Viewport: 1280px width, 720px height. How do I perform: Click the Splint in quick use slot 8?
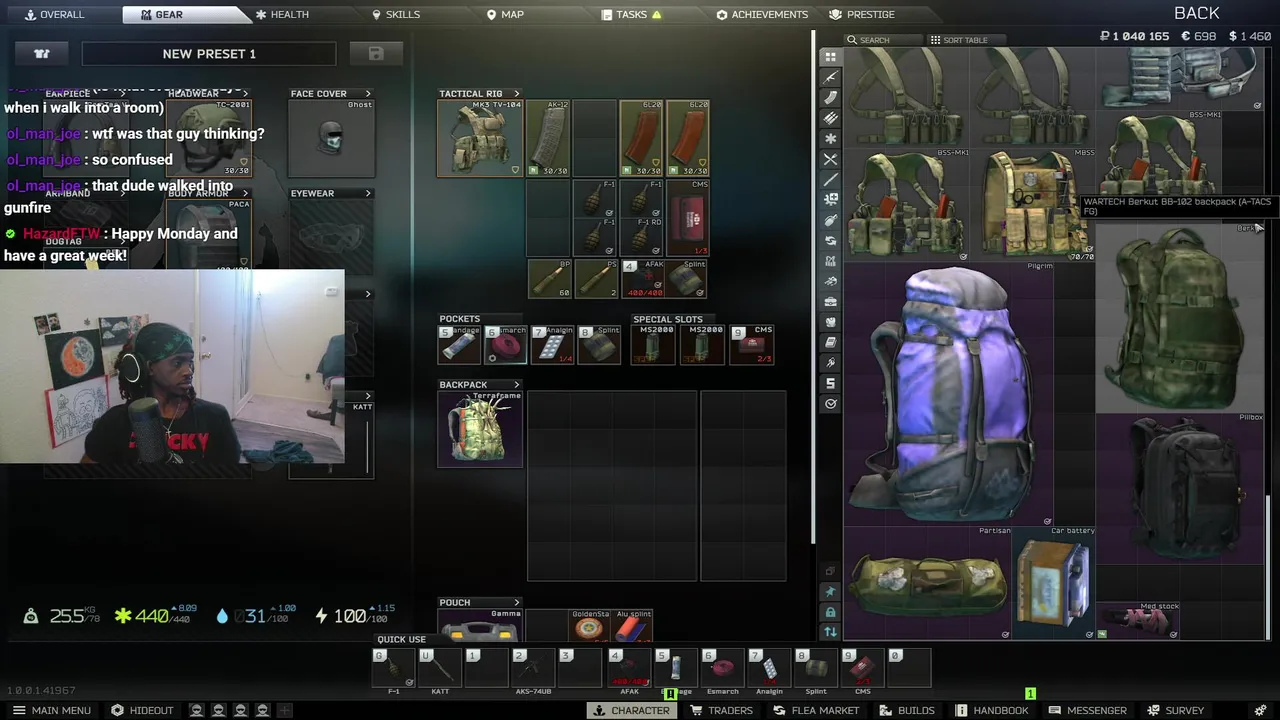[x=816, y=668]
